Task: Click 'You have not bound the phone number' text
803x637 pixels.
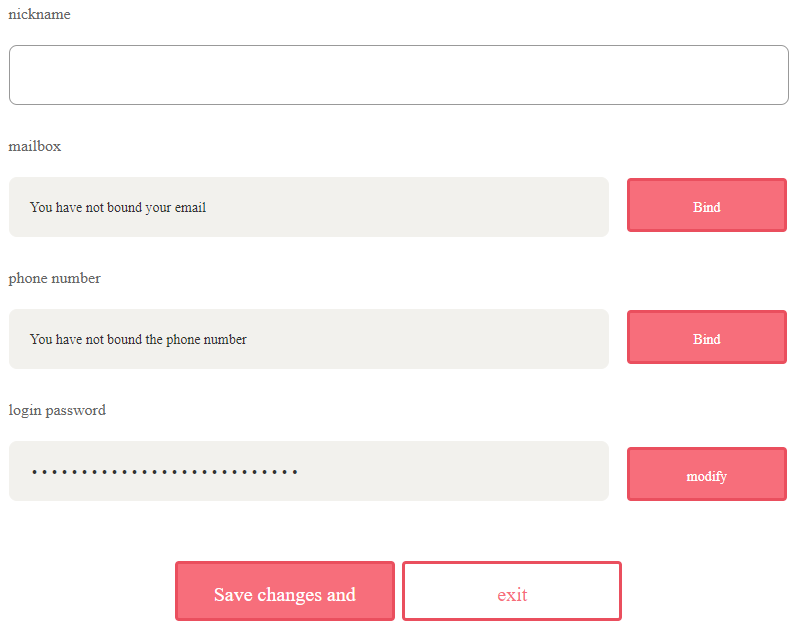Action: (x=138, y=339)
